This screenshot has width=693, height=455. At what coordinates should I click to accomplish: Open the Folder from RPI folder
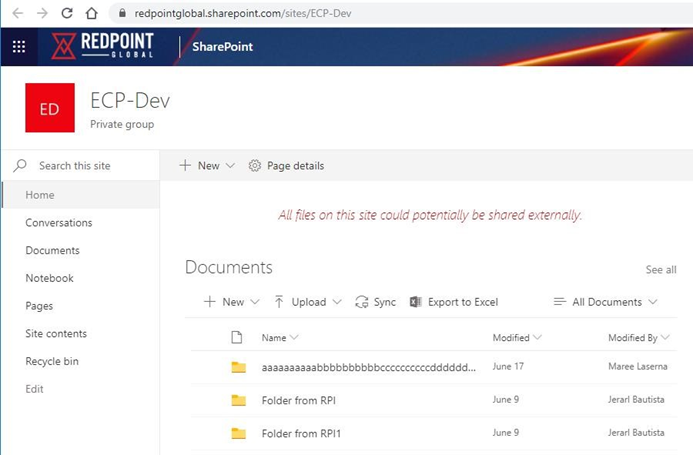click(x=296, y=400)
